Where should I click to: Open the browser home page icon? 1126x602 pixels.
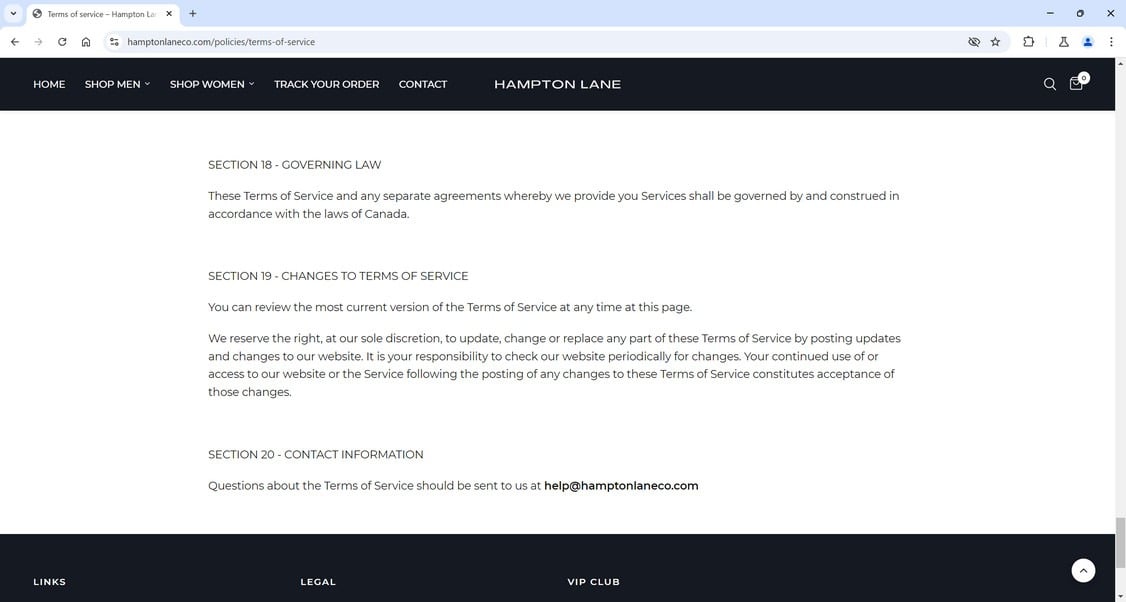coord(86,42)
